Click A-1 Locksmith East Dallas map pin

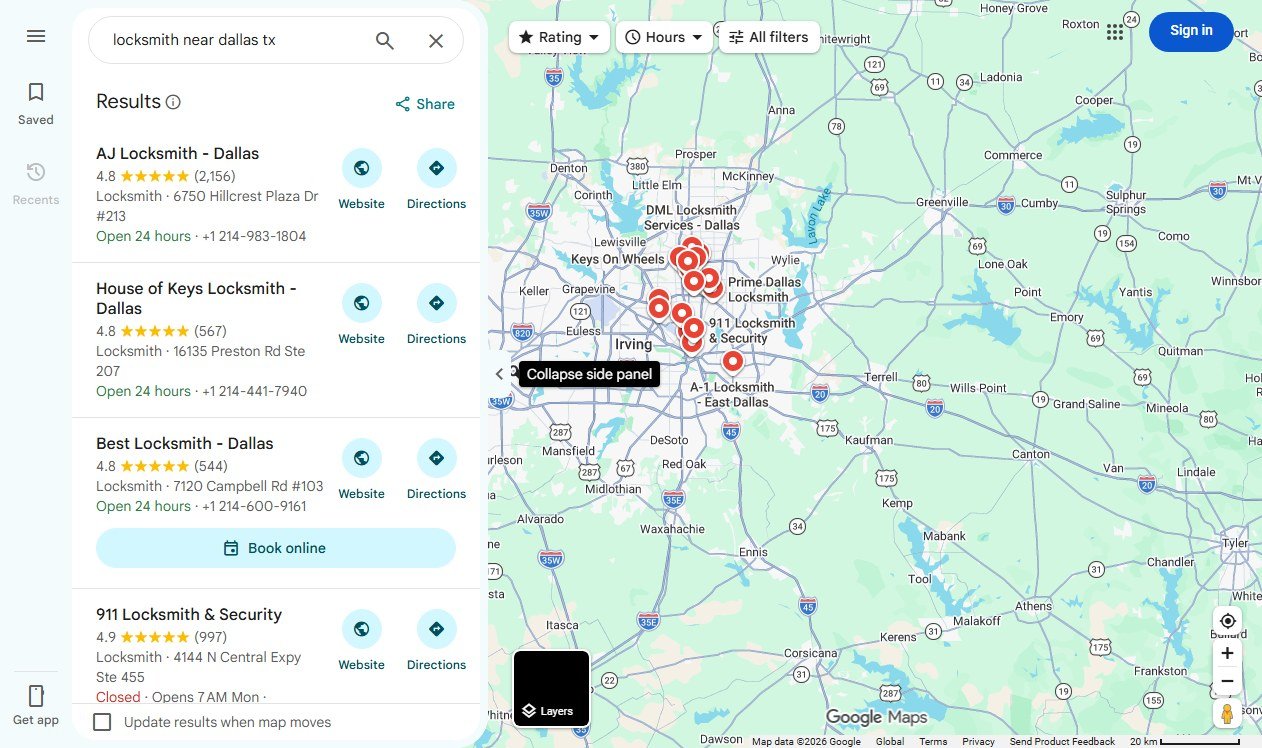pos(733,361)
